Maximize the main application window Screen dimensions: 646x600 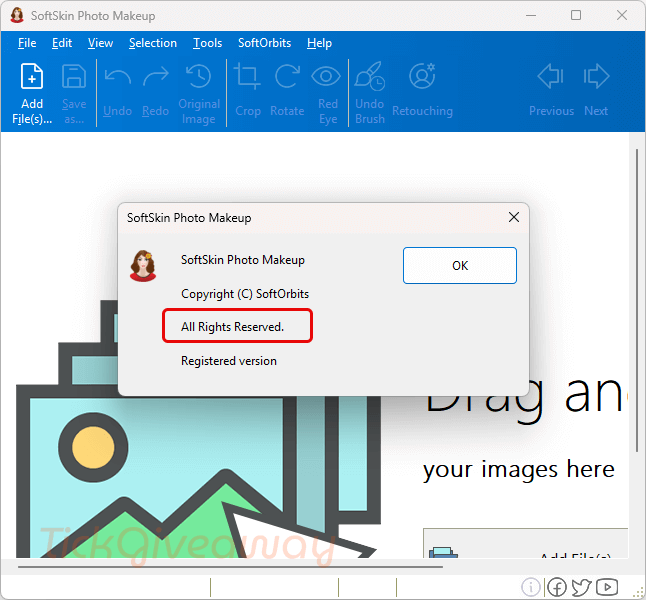pyautogui.click(x=576, y=15)
